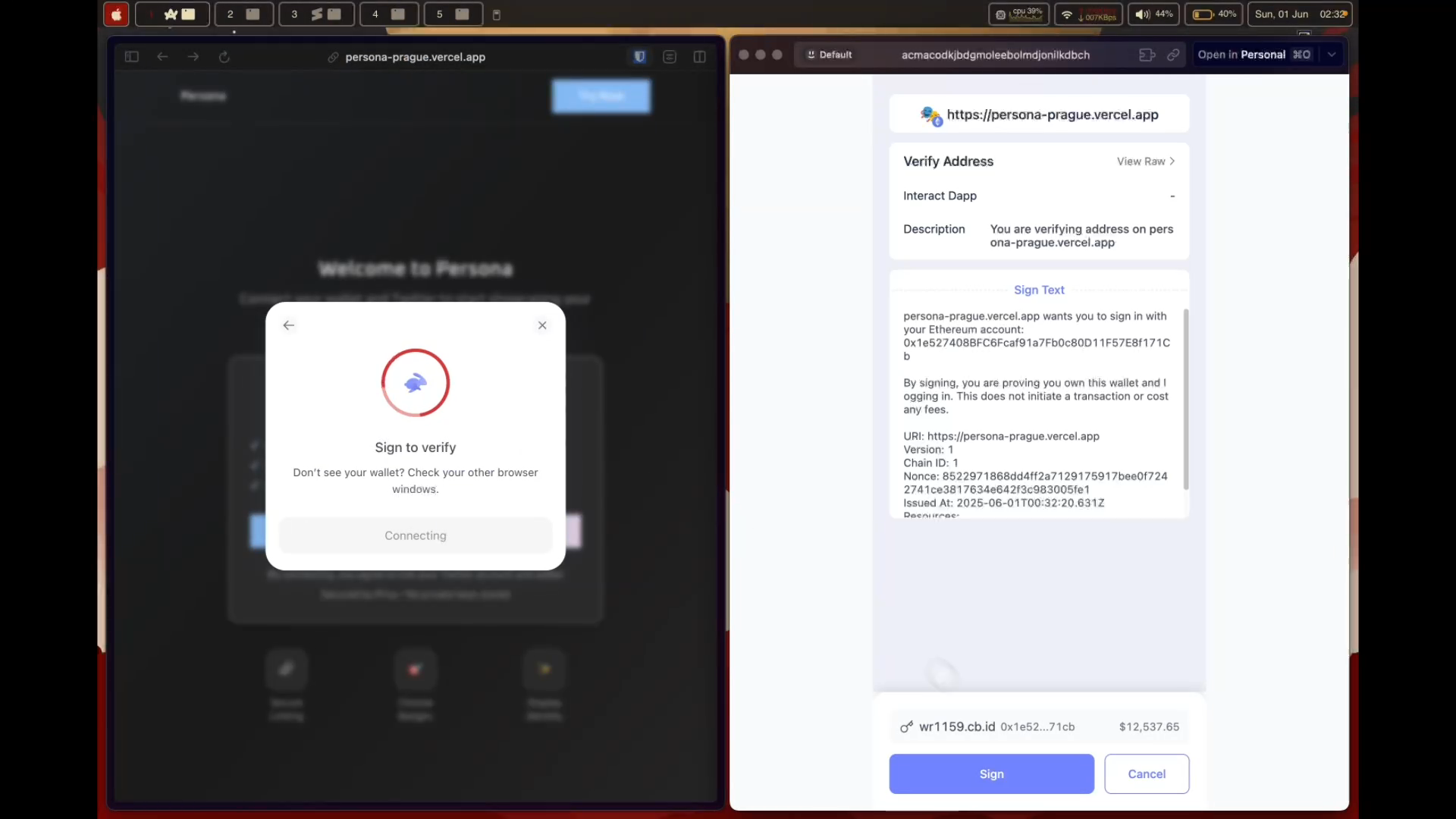Click the blurred right feature icon on the Persona page
The image size is (1456, 819).
pos(544,669)
